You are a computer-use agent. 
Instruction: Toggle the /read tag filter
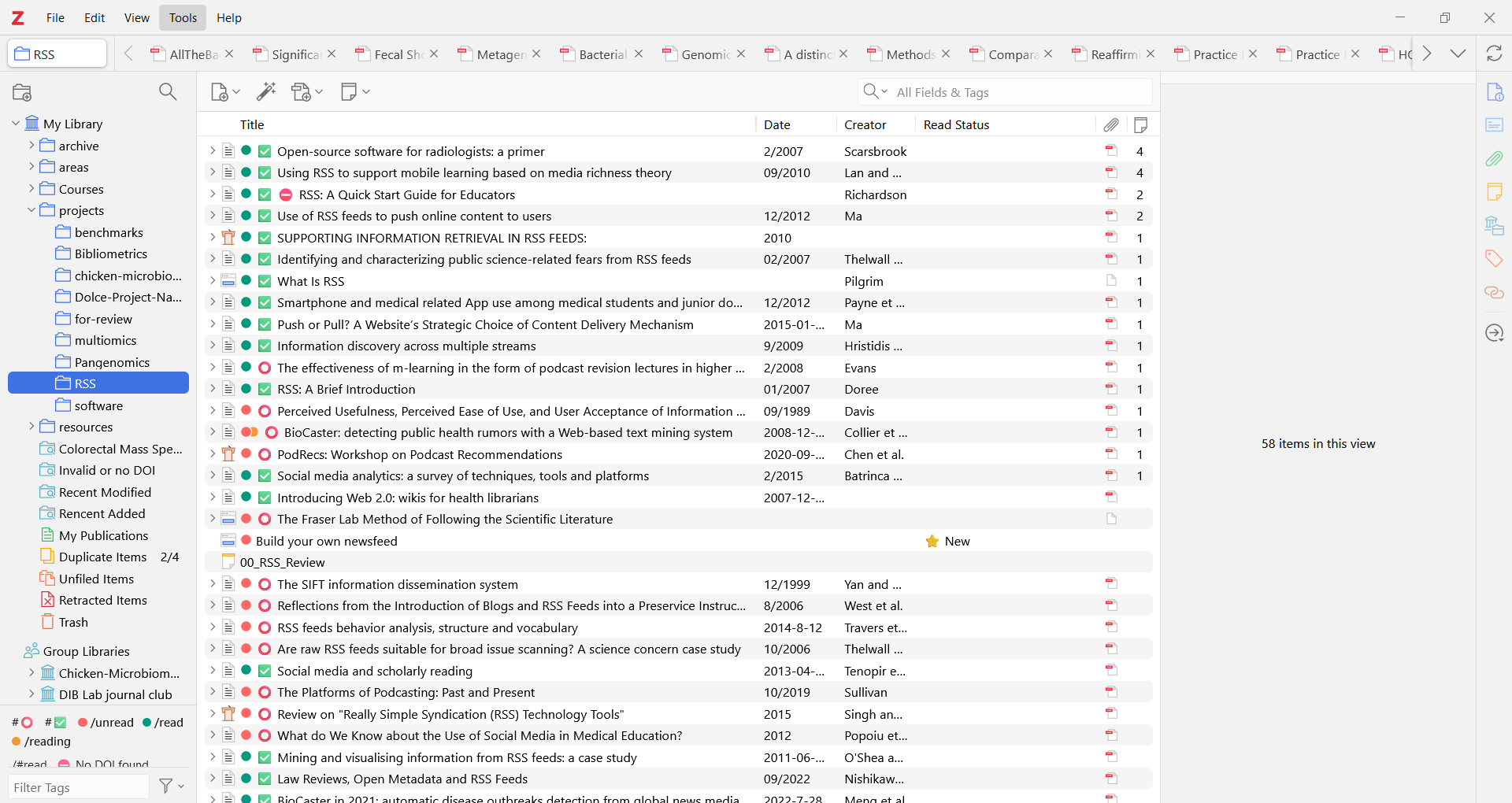pos(163,722)
